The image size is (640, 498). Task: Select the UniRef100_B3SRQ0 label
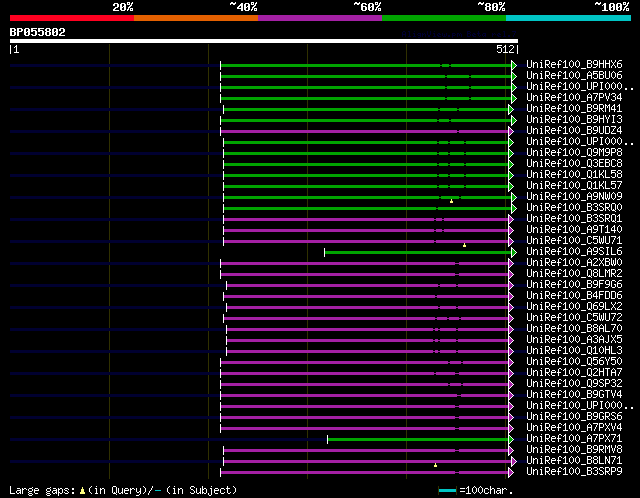tap(574, 208)
